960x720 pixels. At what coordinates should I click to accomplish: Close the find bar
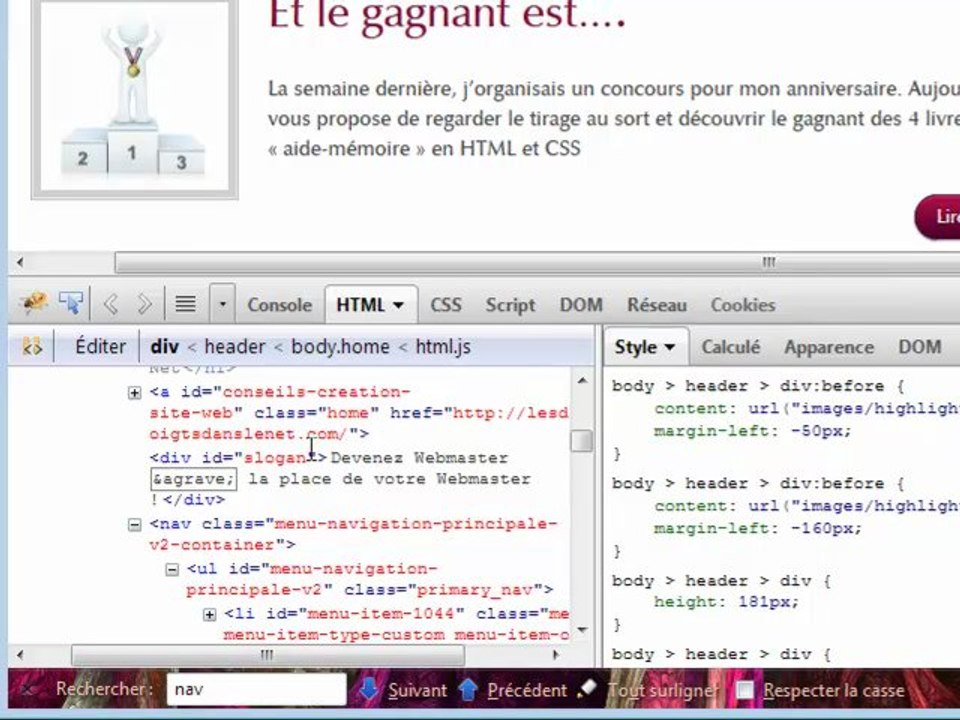click(x=27, y=689)
